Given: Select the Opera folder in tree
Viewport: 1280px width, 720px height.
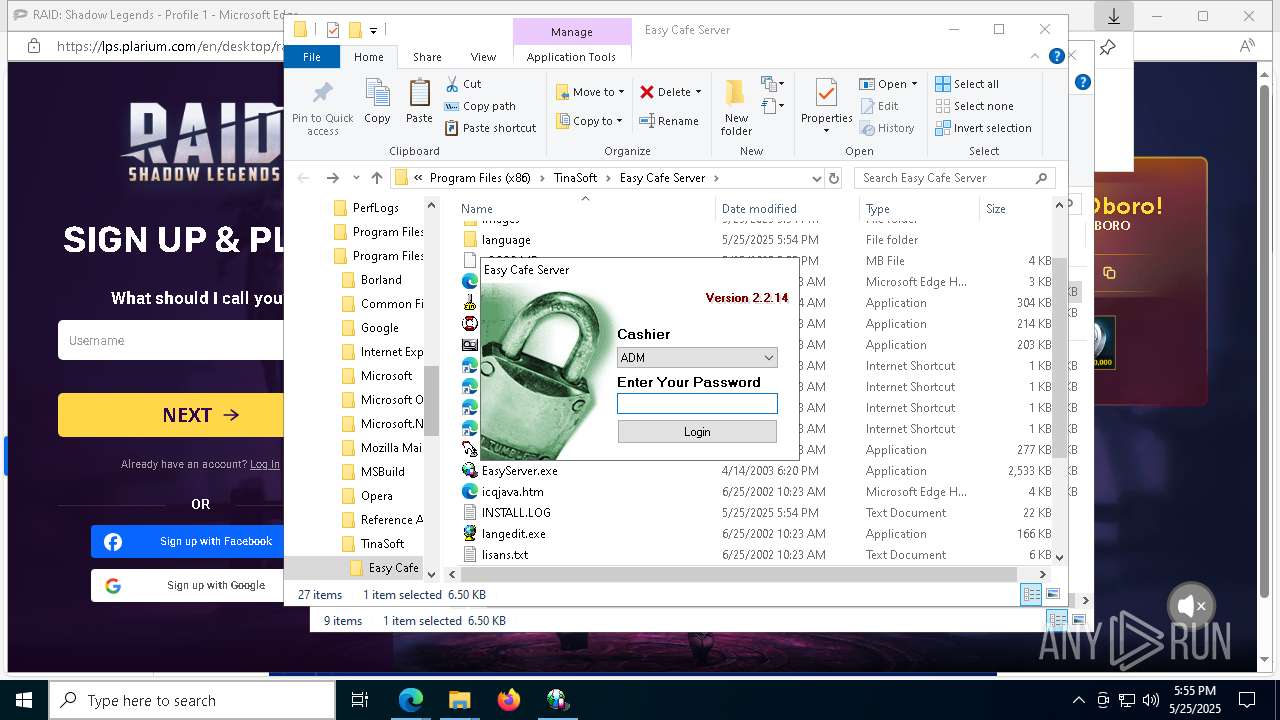Looking at the screenshot, I should click(376, 496).
